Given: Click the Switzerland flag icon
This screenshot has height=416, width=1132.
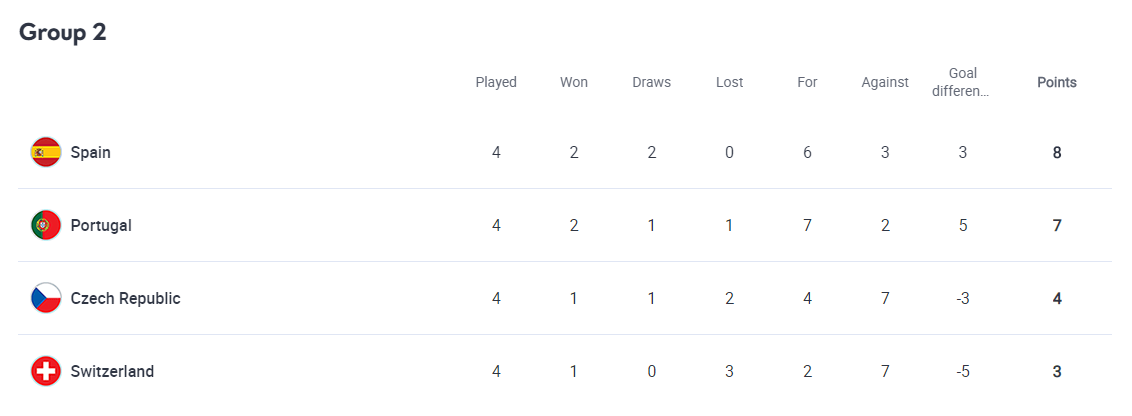Looking at the screenshot, I should point(46,371).
